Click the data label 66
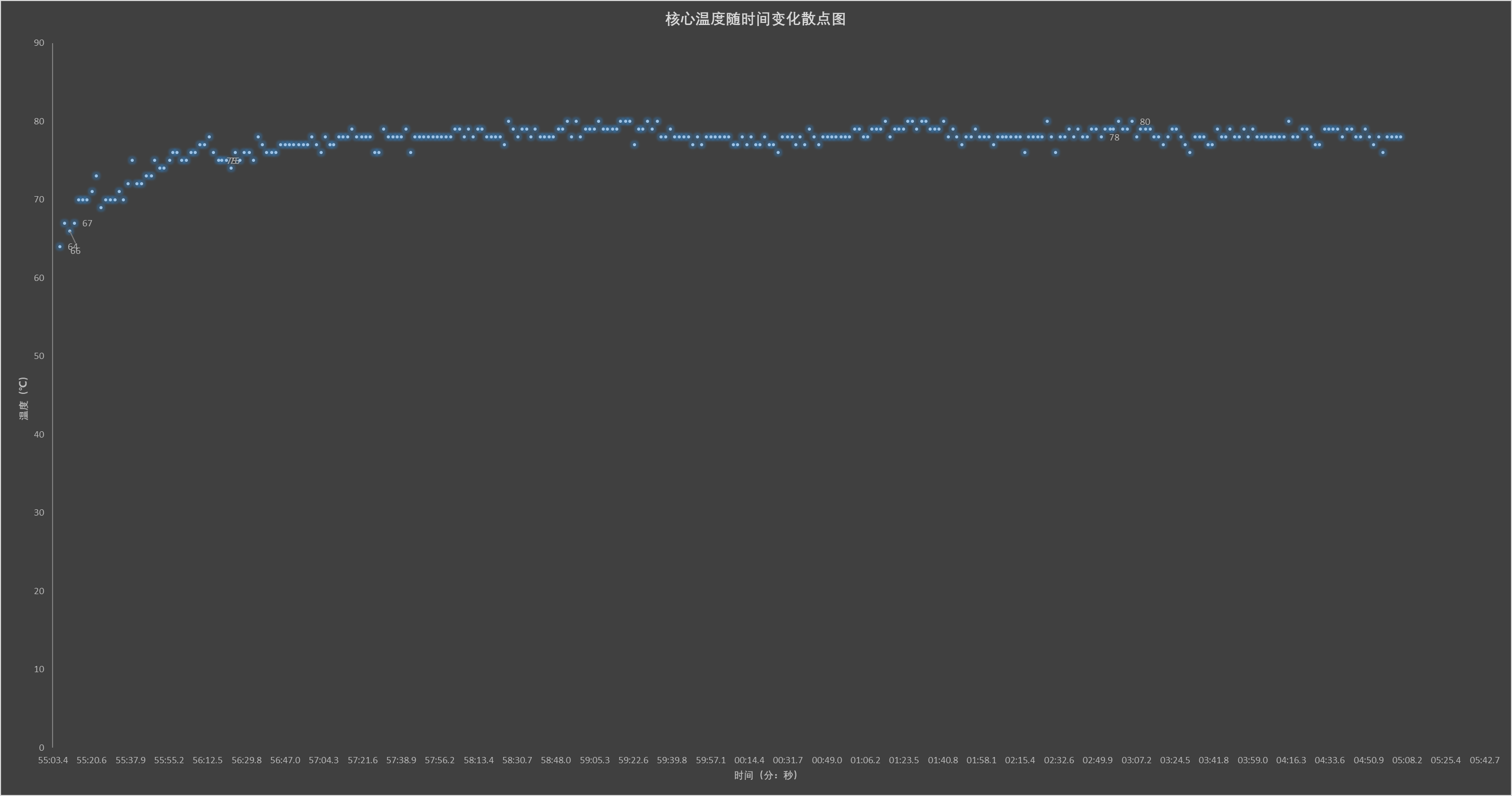The height and width of the screenshot is (796, 1512). click(75, 252)
